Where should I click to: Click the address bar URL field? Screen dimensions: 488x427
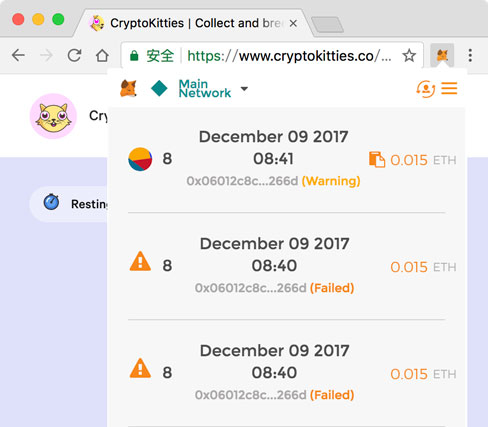click(x=272, y=56)
